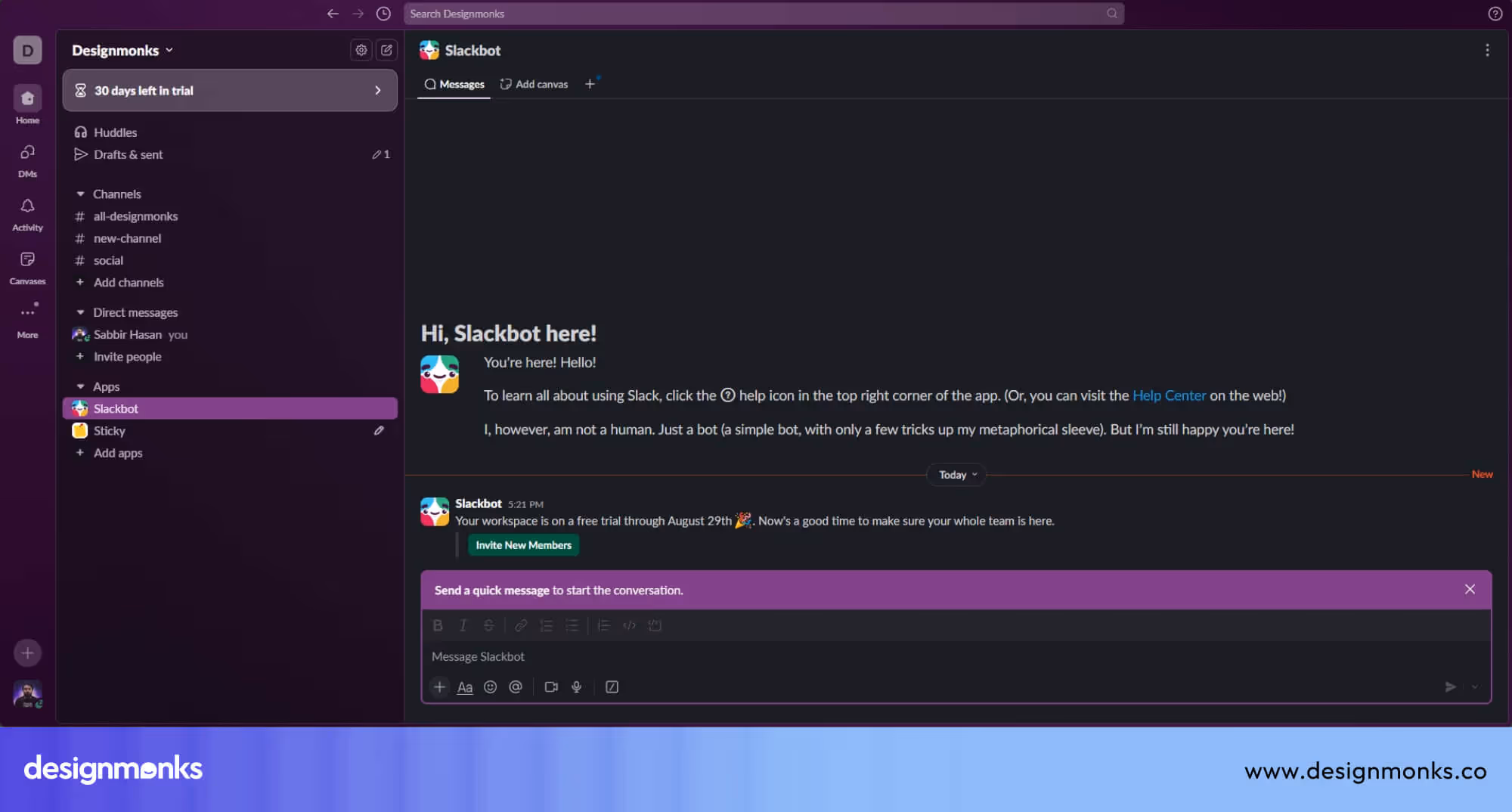Click the Slackbot sender name at 5:21 PM
The width and height of the screenshot is (1512, 812).
478,504
